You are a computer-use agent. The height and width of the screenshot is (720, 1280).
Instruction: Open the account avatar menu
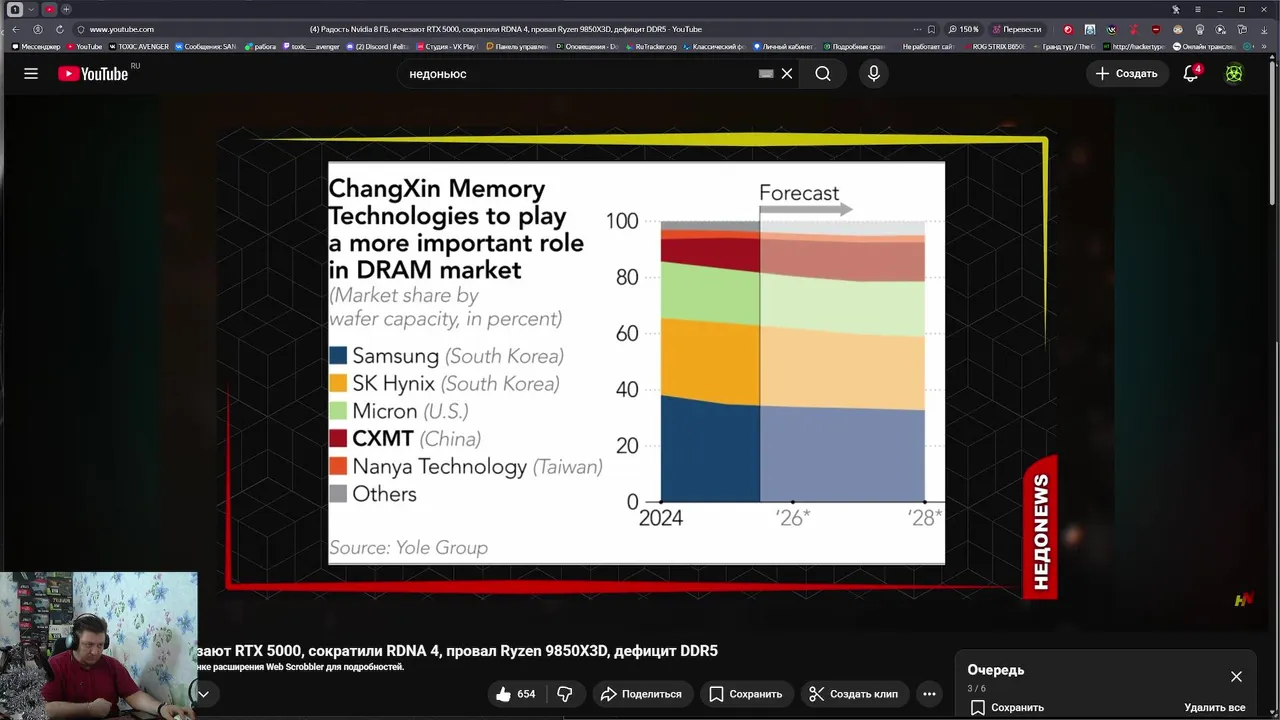click(x=1234, y=73)
